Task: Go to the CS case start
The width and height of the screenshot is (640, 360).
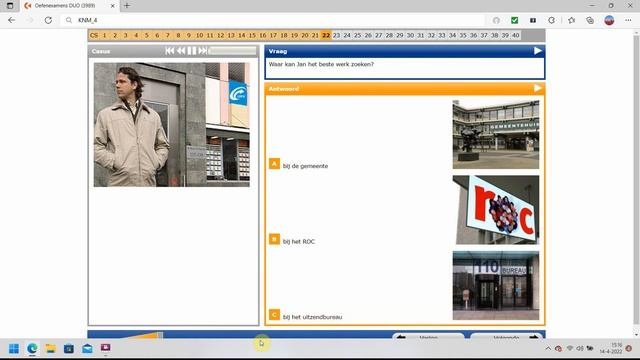Action: (x=94, y=36)
